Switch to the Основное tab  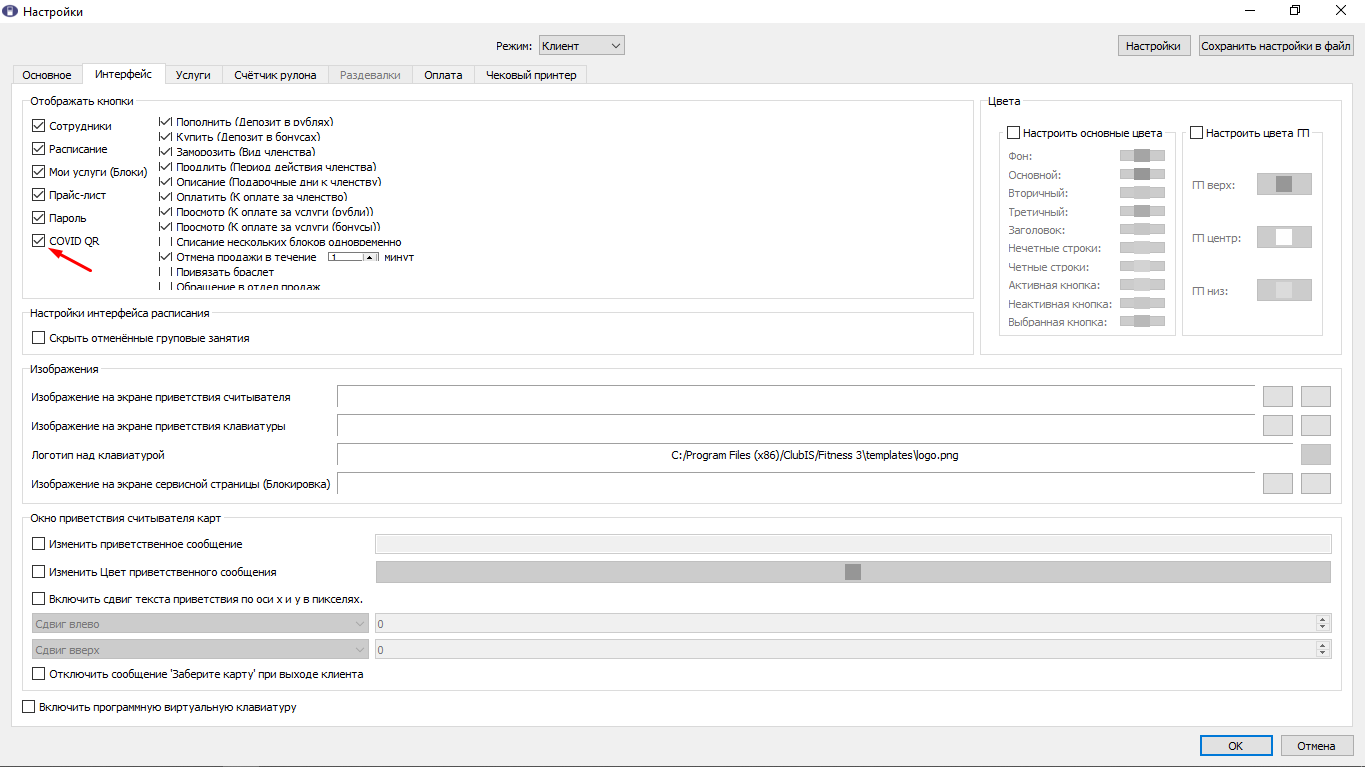(47, 75)
